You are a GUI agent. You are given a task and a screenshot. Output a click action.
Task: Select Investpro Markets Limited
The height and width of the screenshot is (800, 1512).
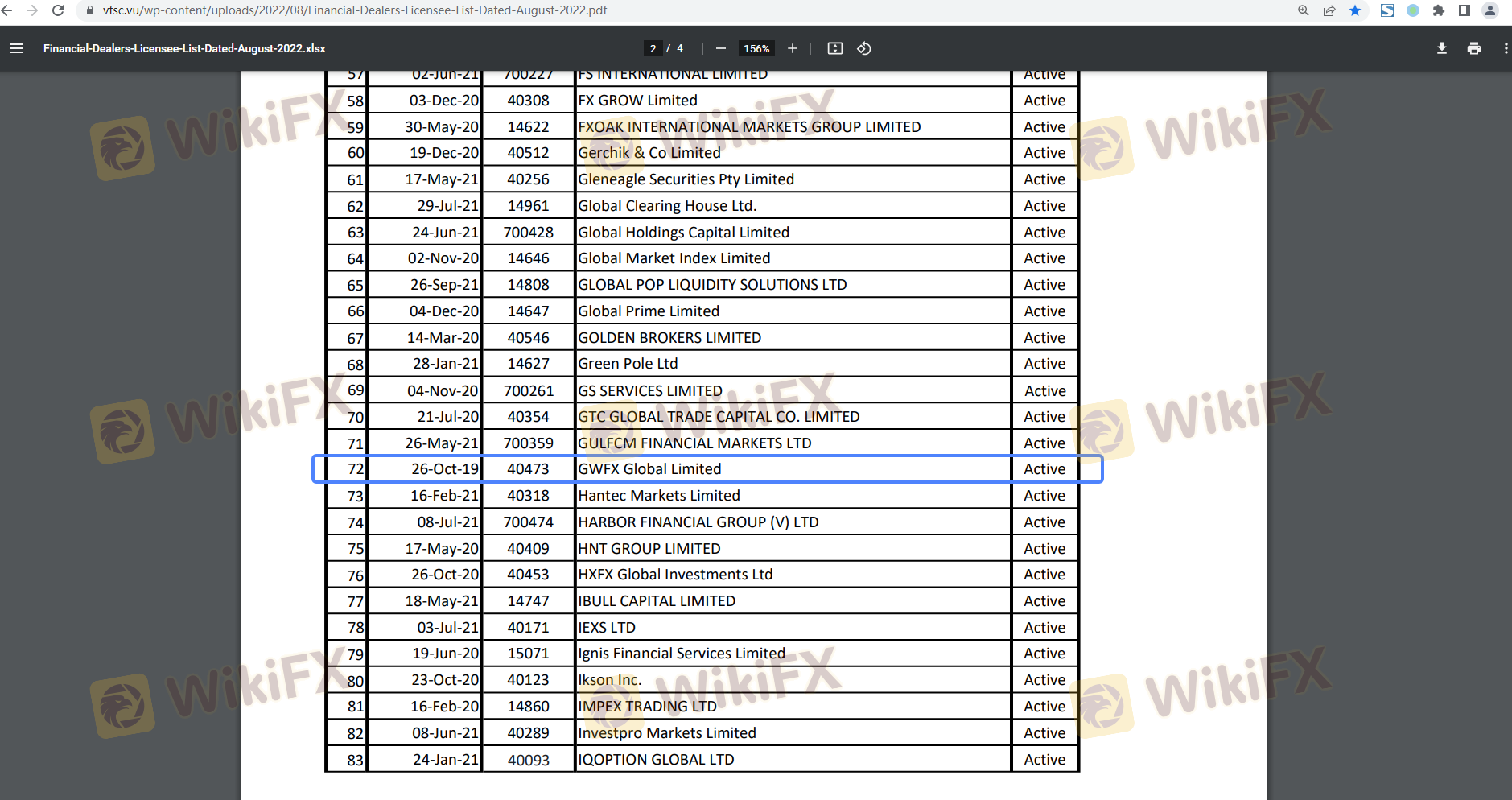667,733
